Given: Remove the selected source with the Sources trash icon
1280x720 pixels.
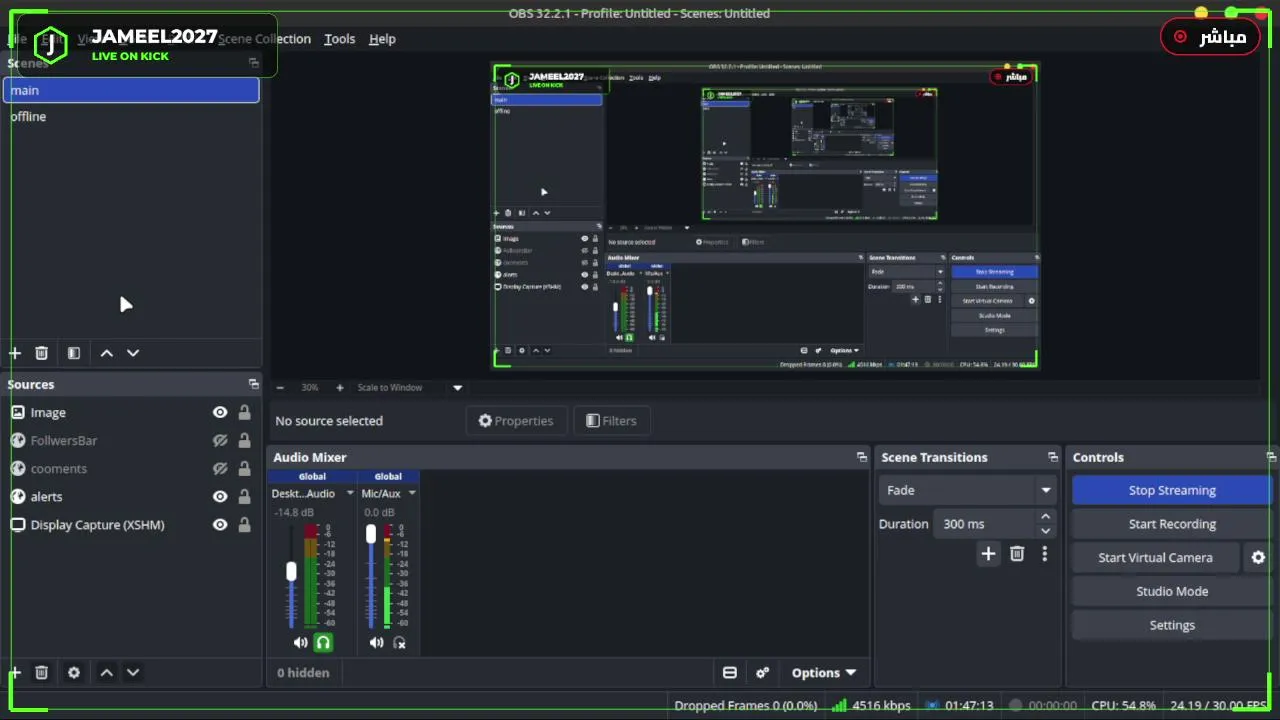Looking at the screenshot, I should [41, 673].
